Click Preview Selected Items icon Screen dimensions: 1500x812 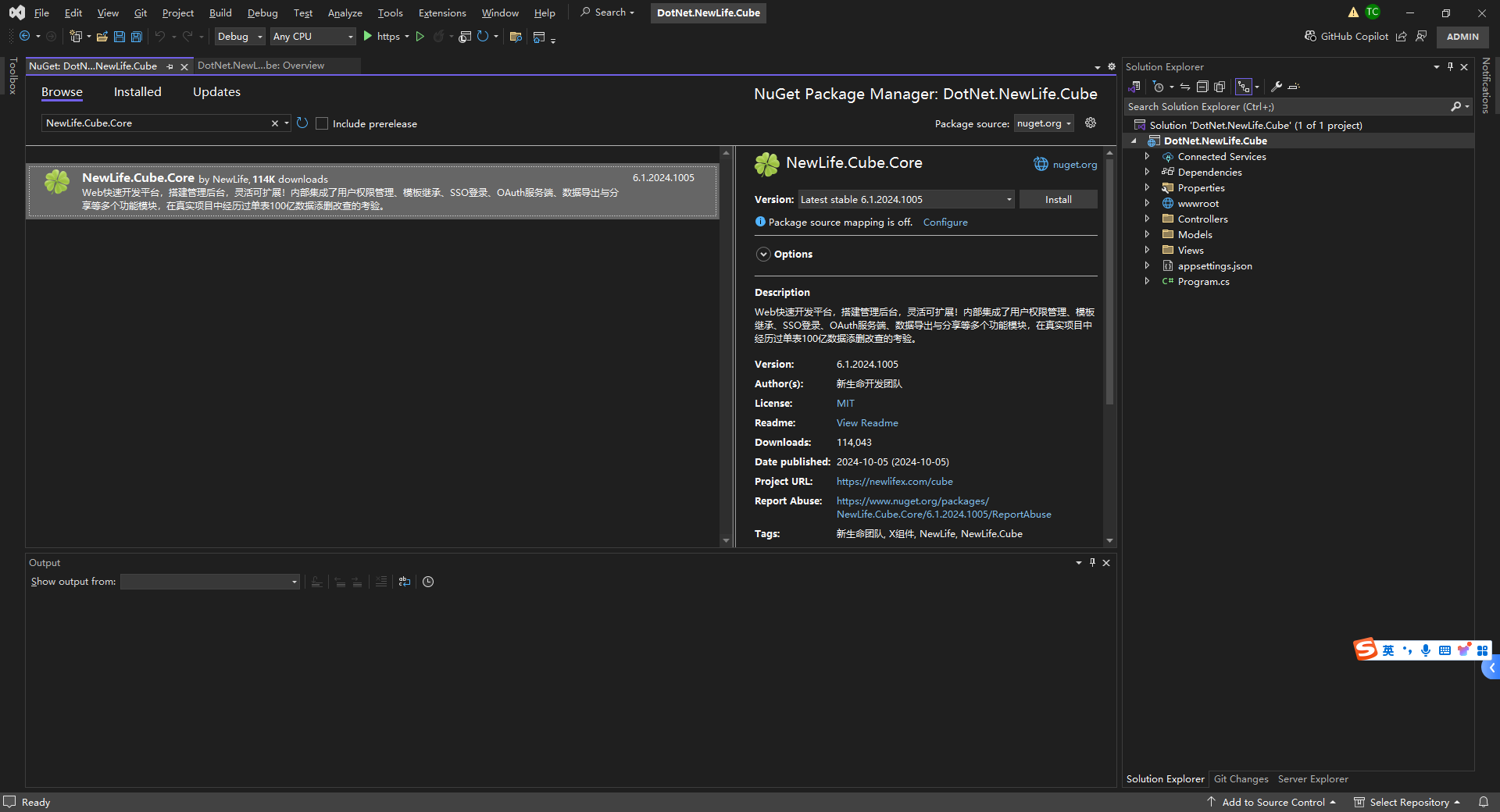pos(1294,87)
